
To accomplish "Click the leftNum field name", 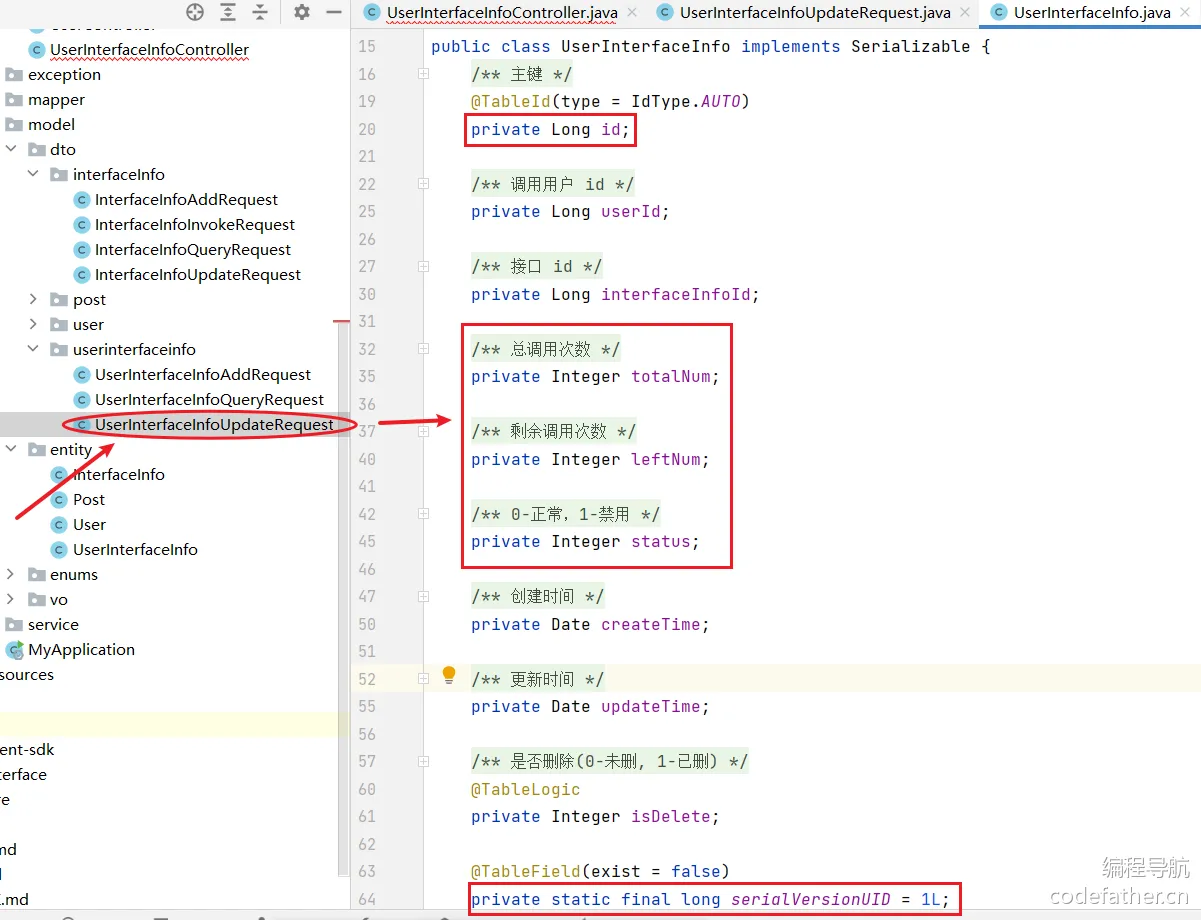I will click(666, 459).
